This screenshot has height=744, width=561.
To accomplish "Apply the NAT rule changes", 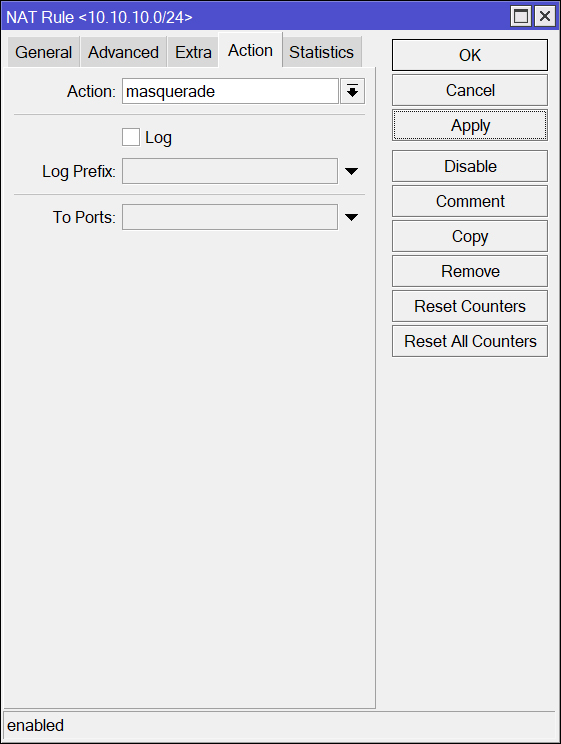I will tap(470, 125).
